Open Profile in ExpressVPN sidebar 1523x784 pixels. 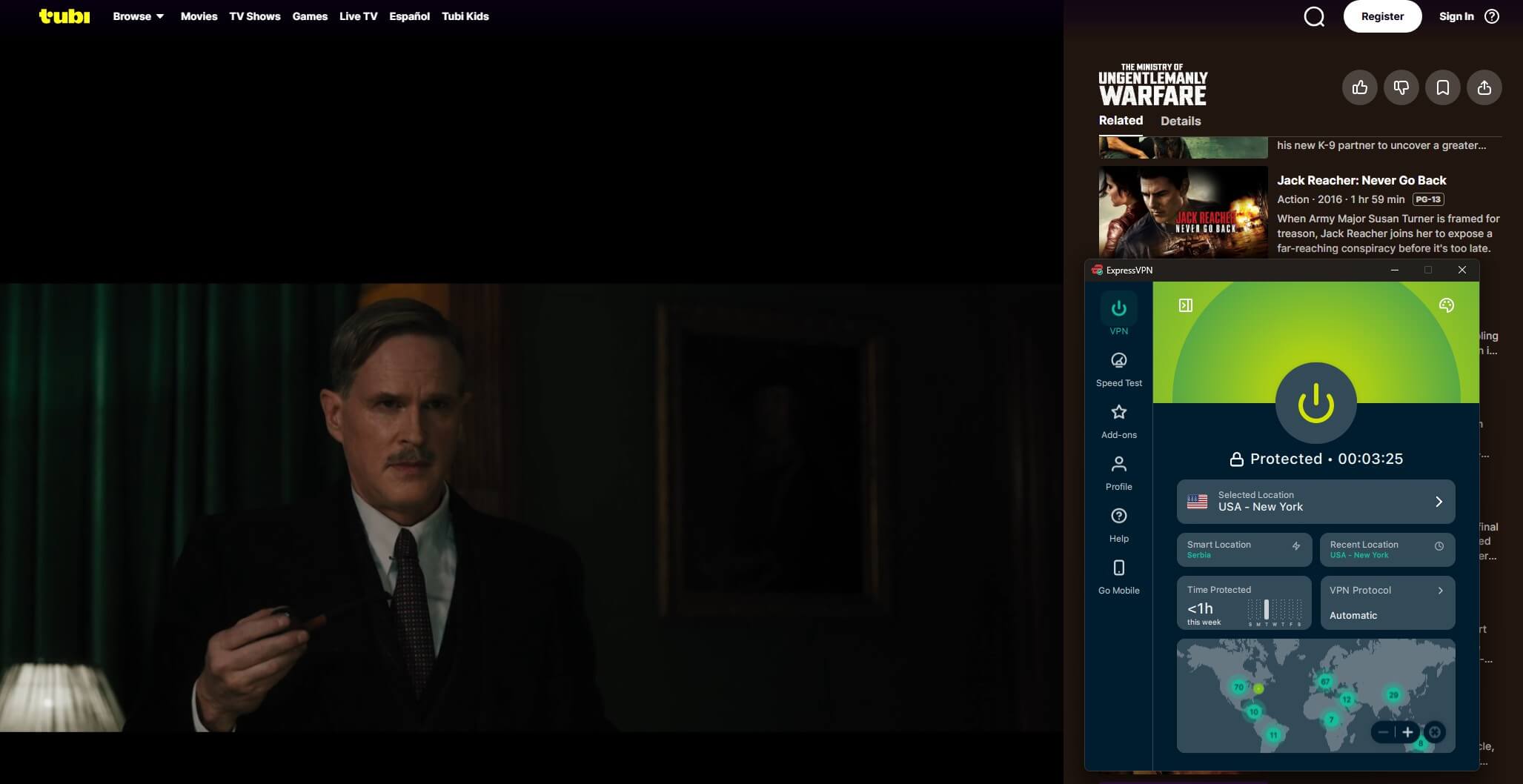(x=1119, y=473)
